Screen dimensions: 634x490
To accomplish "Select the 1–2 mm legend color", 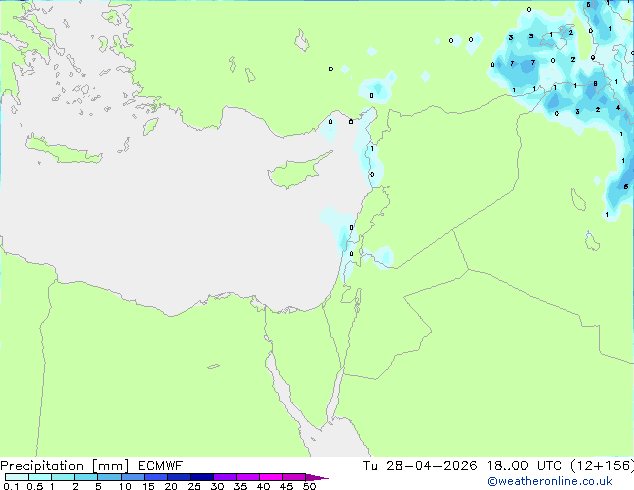I will pos(63,477).
